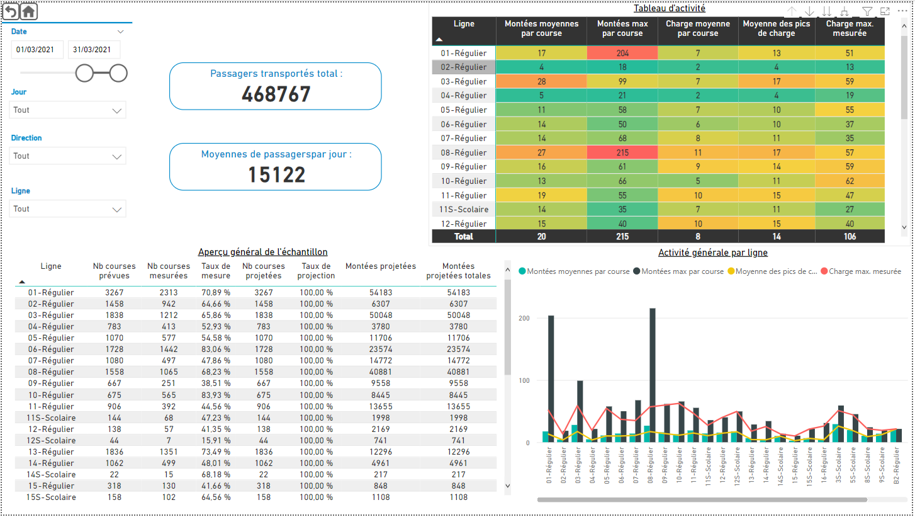This screenshot has height=517, width=915.
Task: Click the drill up arrow icon
Action: [x=792, y=11]
